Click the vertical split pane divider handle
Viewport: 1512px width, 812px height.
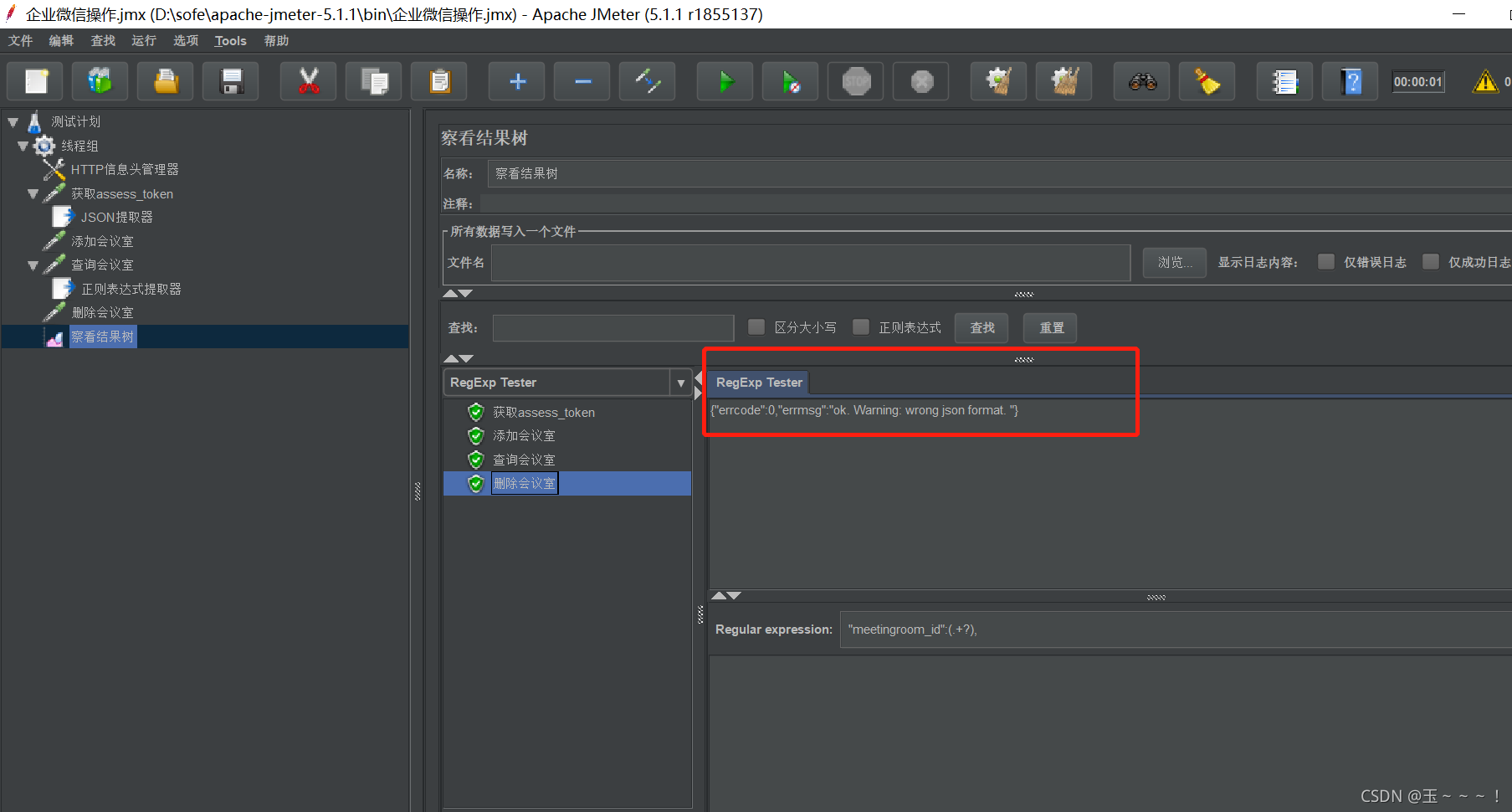(418, 491)
